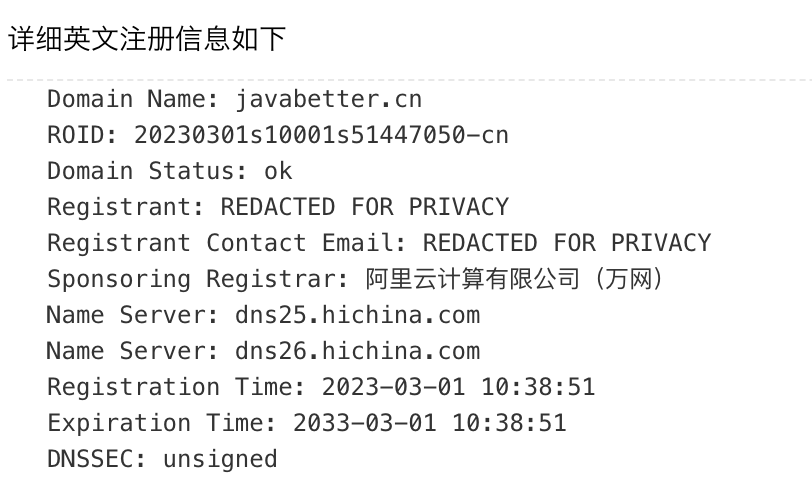This screenshot has height=498, width=812.
Task: Click the redacted contact email value
Action: tap(567, 243)
